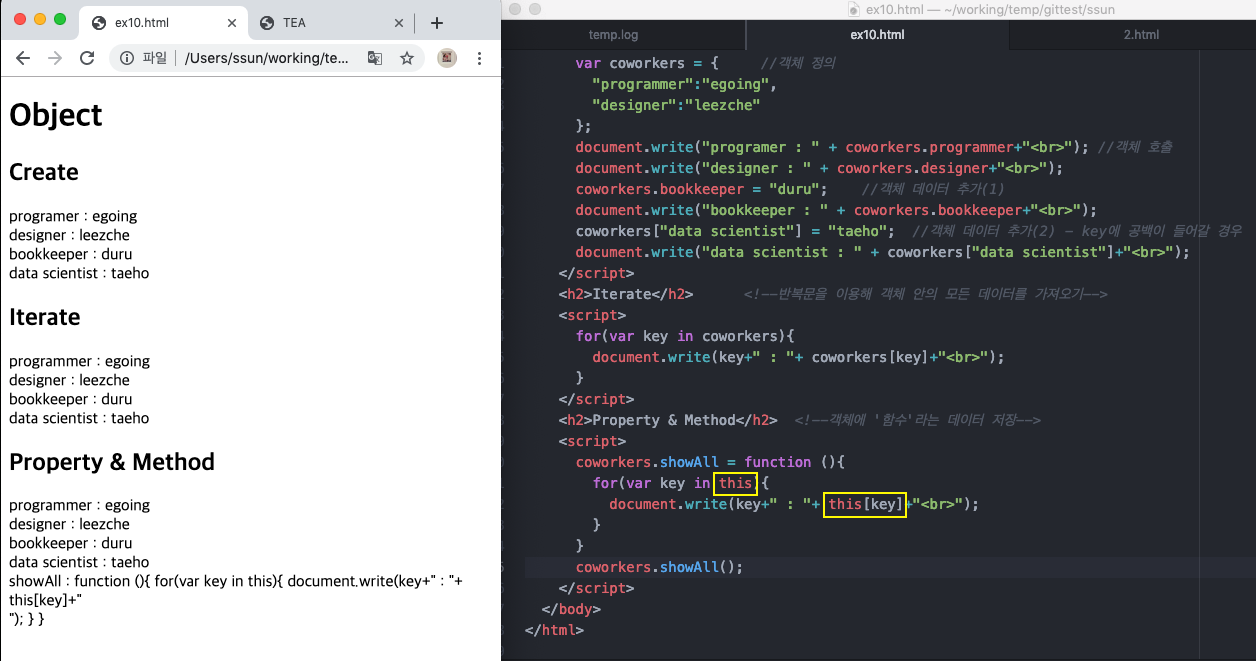Image resolution: width=1256 pixels, height=661 pixels.
Task: Focus the Chrome address bar file path
Action: [x=268, y=59]
